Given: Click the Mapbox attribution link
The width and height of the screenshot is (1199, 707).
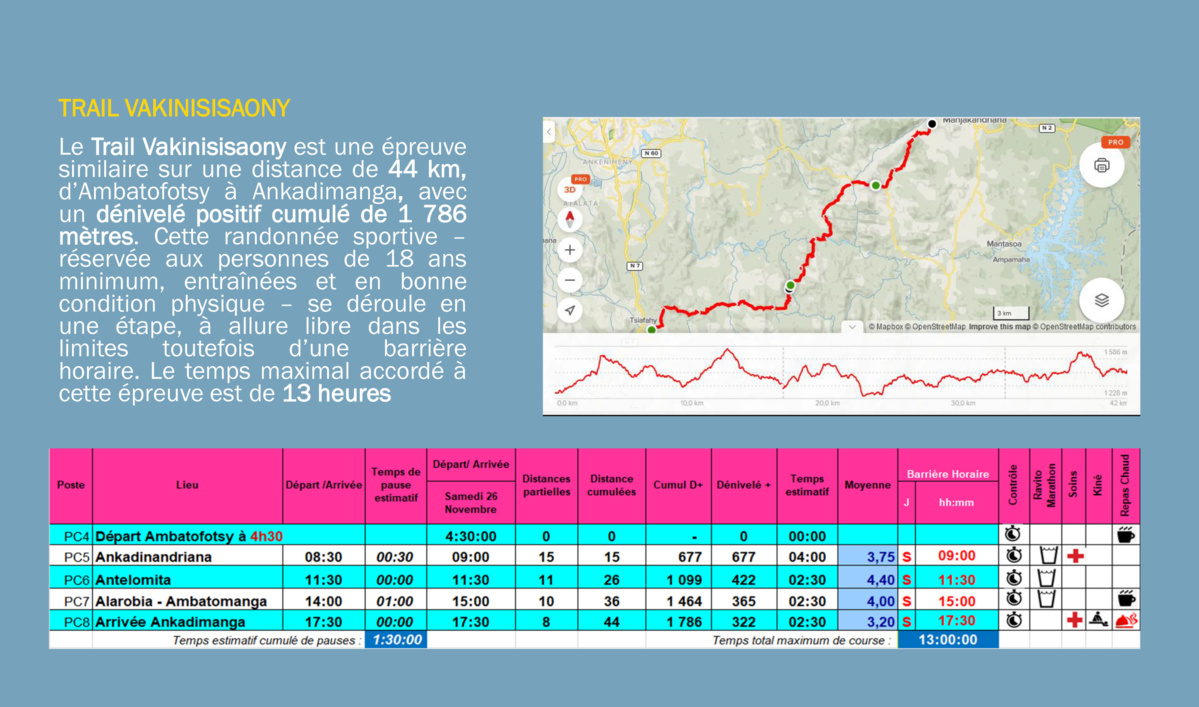Looking at the screenshot, I should coord(886,327).
